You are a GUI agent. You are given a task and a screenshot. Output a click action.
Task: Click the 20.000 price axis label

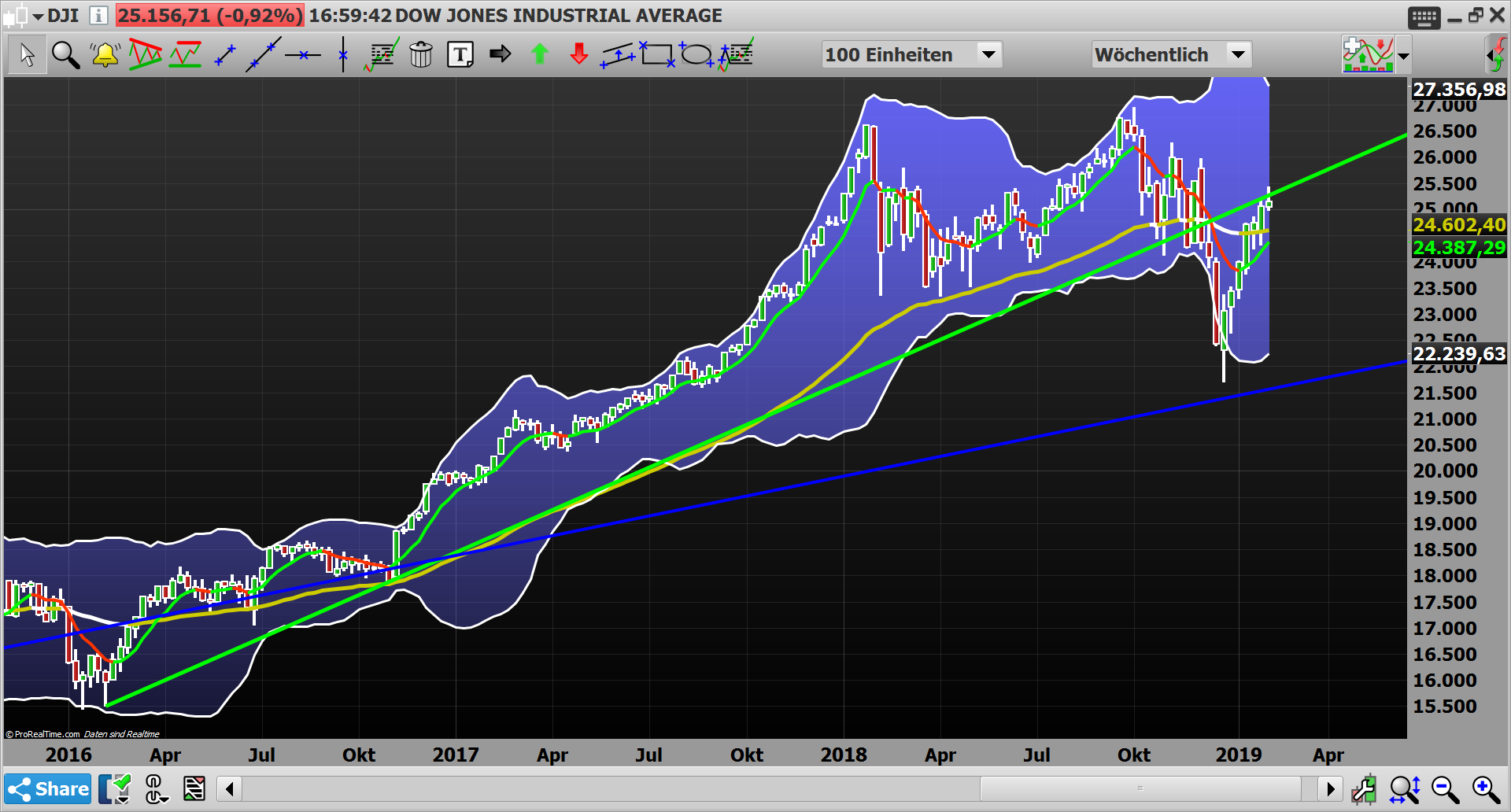1445,471
